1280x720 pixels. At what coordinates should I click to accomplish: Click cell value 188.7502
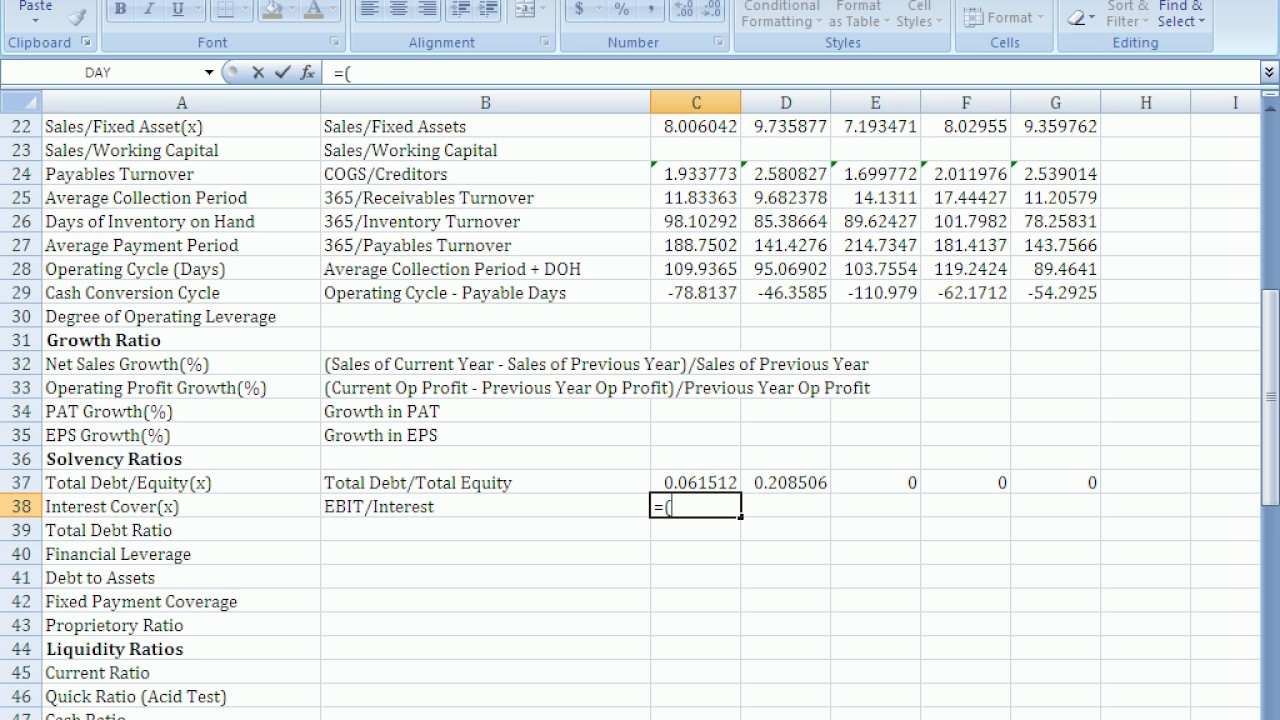(x=696, y=245)
